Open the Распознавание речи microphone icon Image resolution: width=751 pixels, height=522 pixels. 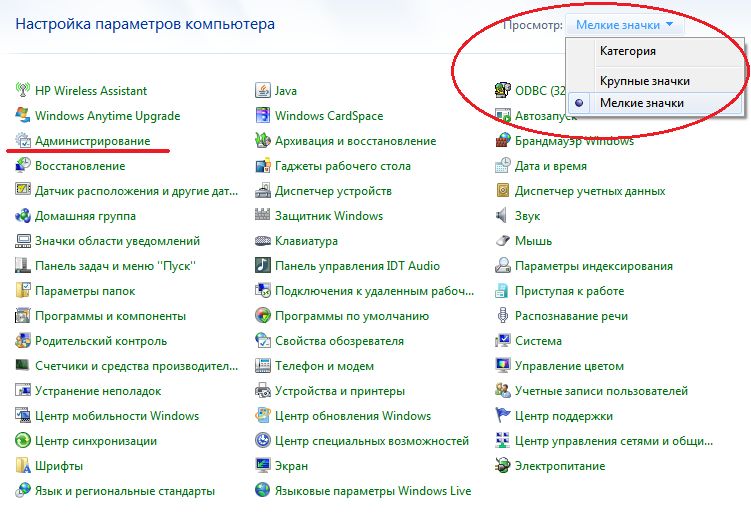(x=502, y=316)
